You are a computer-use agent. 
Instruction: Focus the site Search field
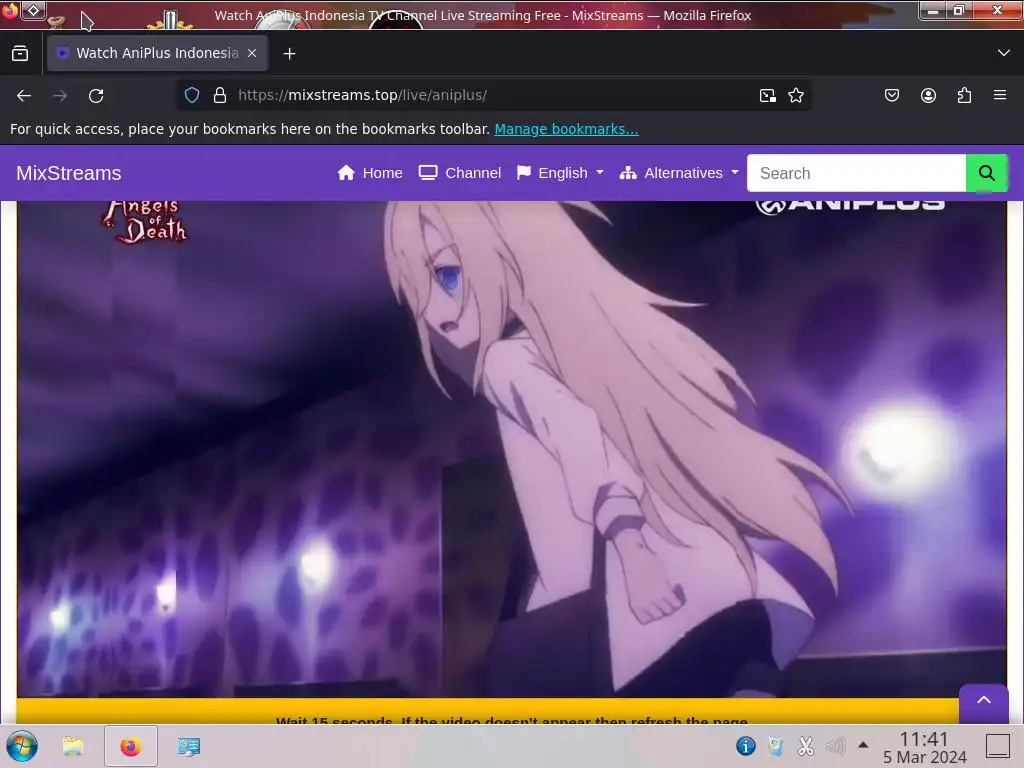click(856, 173)
